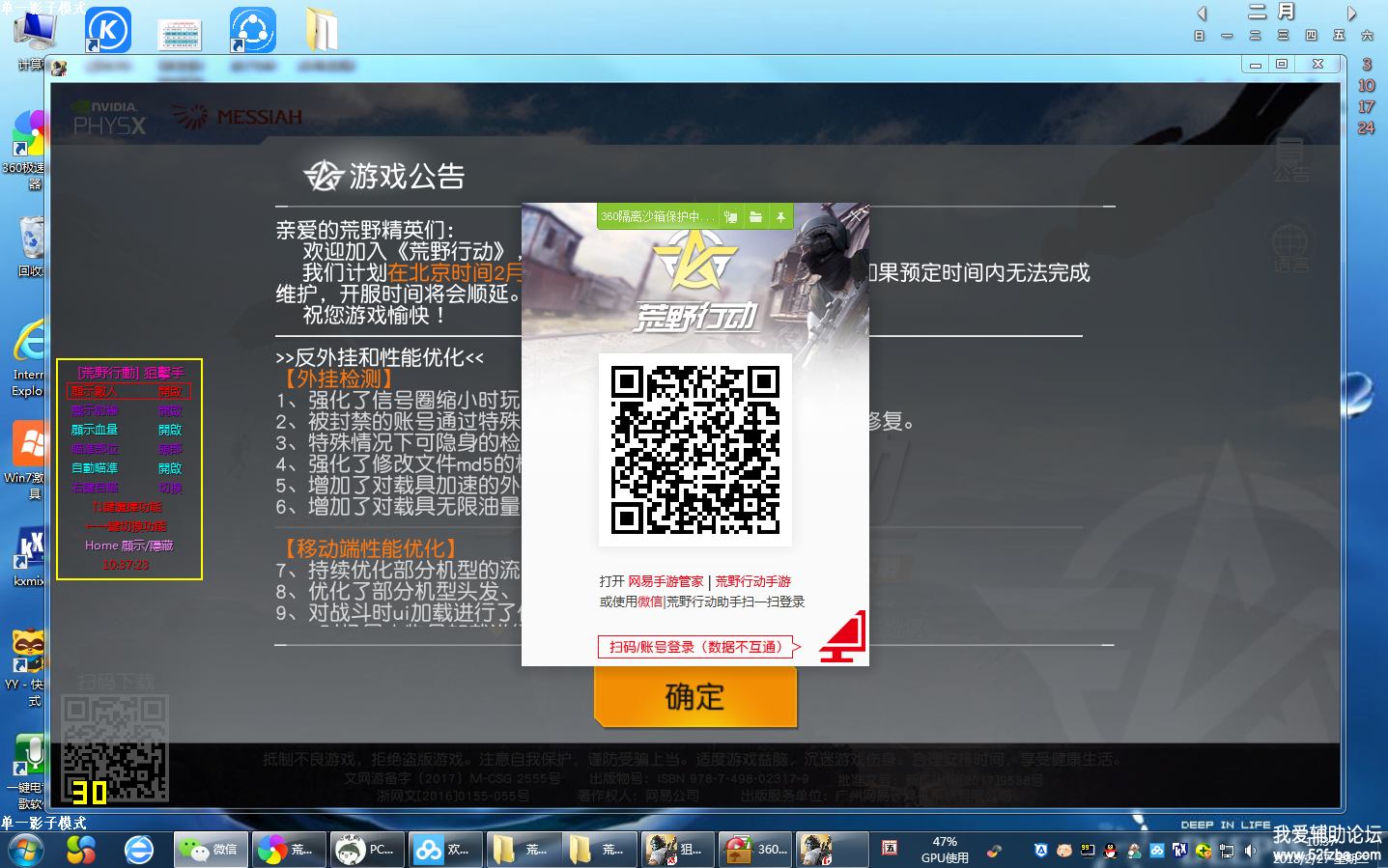Click the game window's title bar icon
This screenshot has height=868, width=1388.
click(x=60, y=68)
